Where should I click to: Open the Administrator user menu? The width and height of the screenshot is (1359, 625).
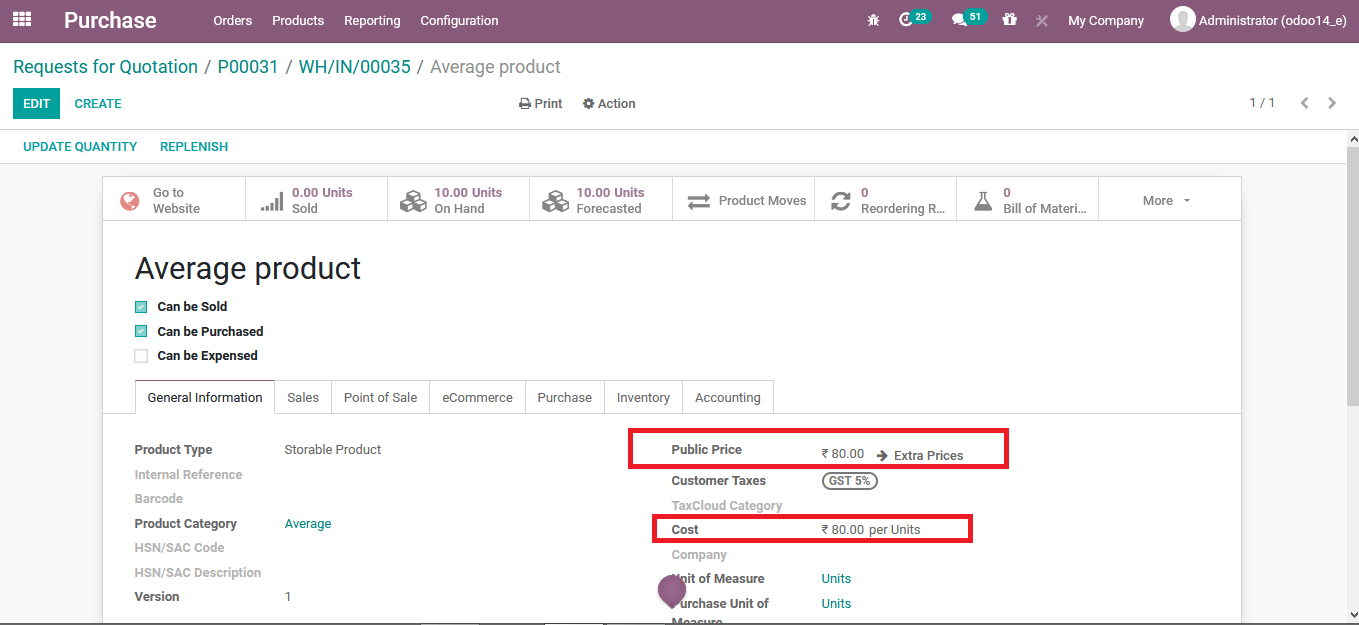coord(1258,20)
